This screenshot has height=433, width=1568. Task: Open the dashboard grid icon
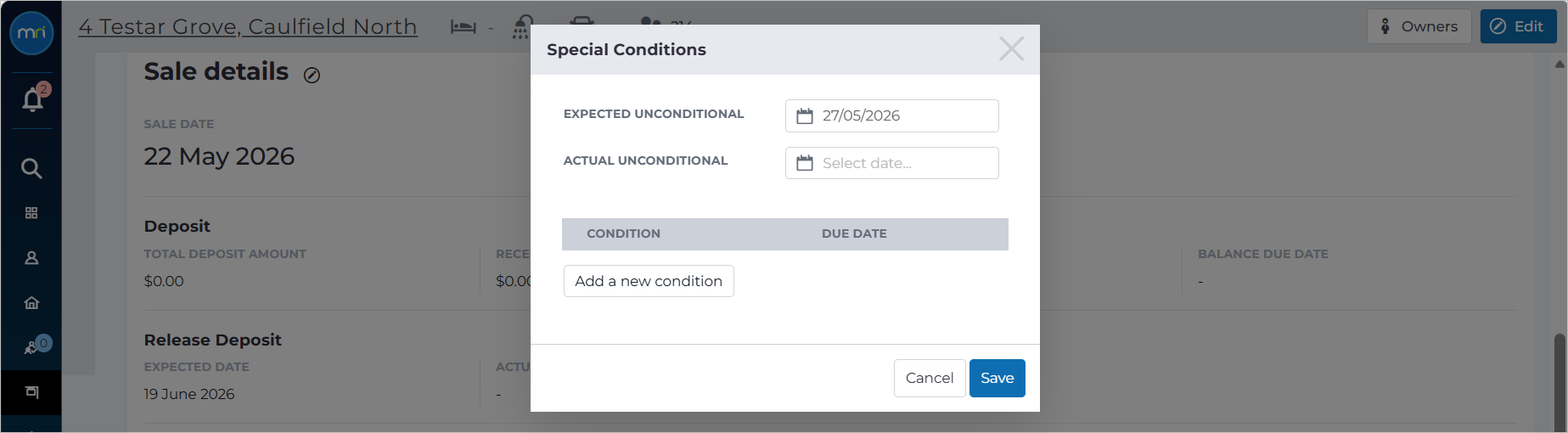[31, 213]
